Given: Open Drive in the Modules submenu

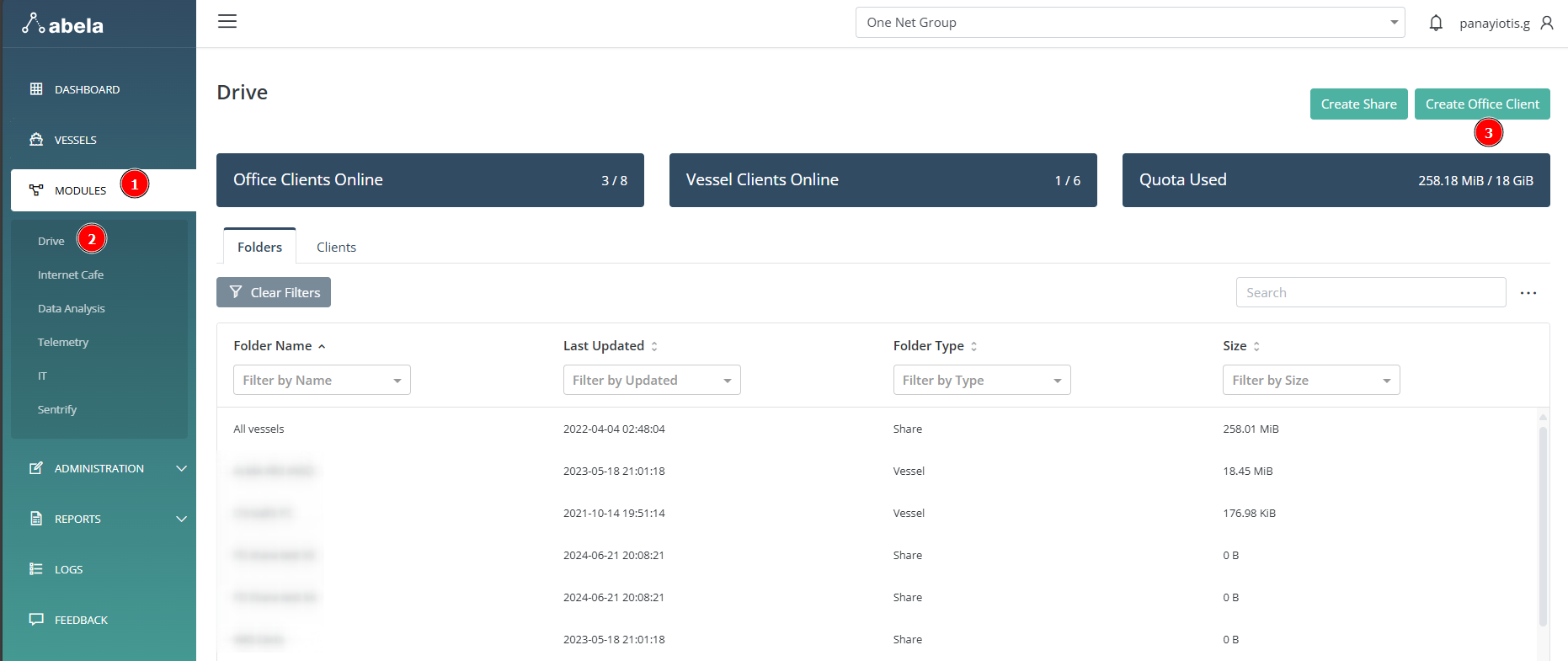Looking at the screenshot, I should point(51,241).
